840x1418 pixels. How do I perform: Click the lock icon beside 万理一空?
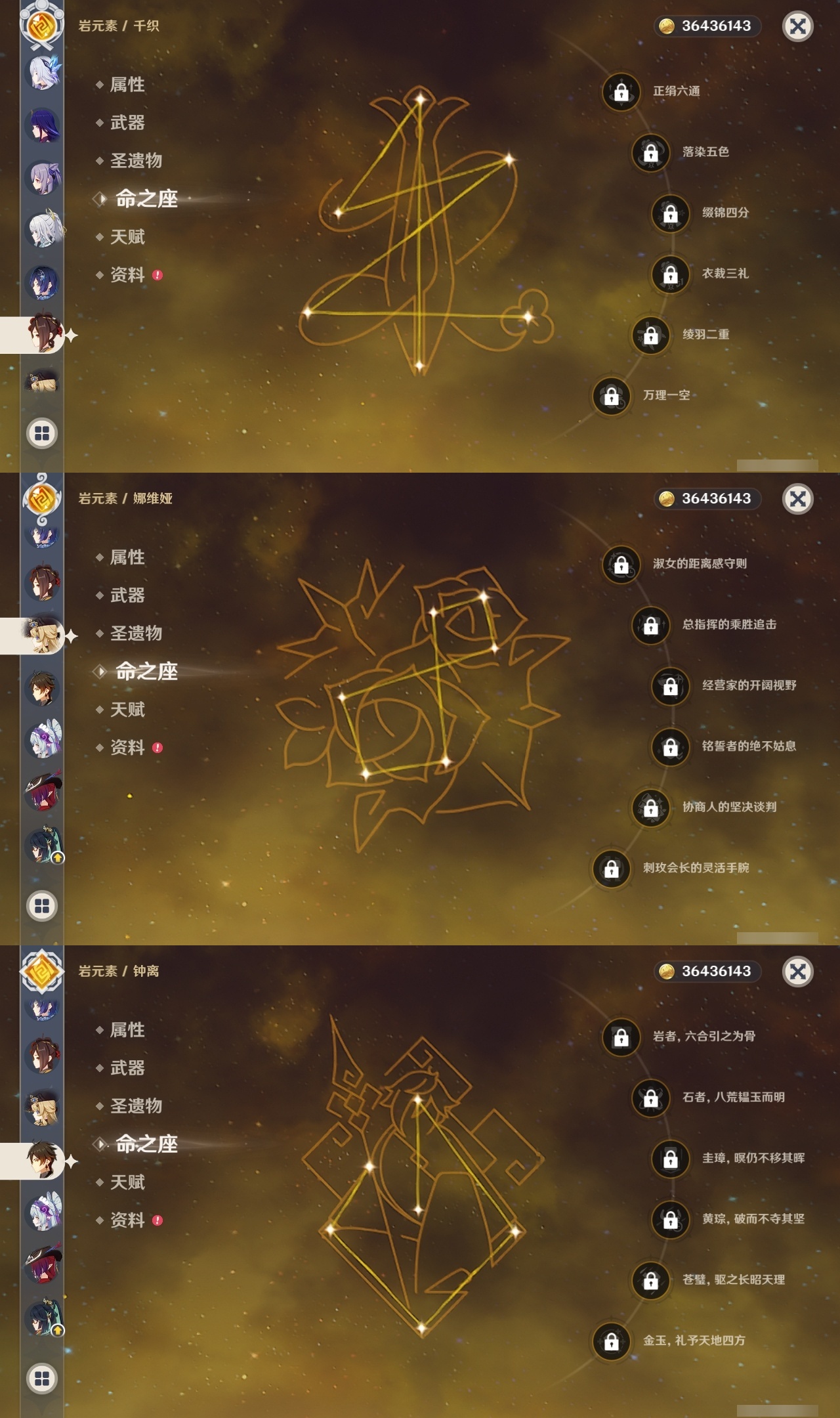tap(612, 396)
